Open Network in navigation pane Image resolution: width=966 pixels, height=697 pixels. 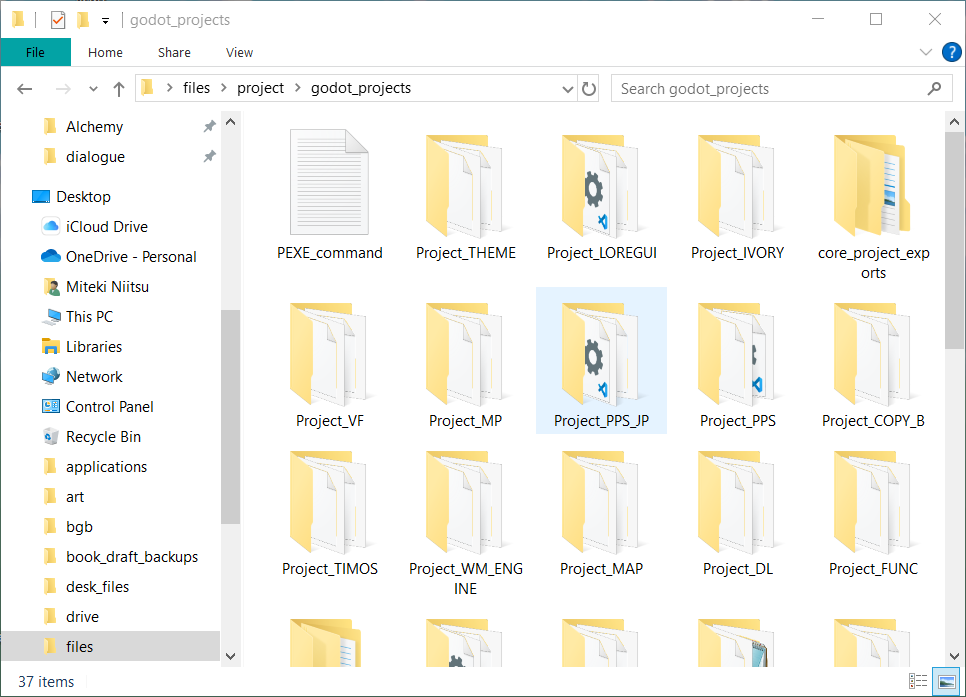click(x=94, y=377)
